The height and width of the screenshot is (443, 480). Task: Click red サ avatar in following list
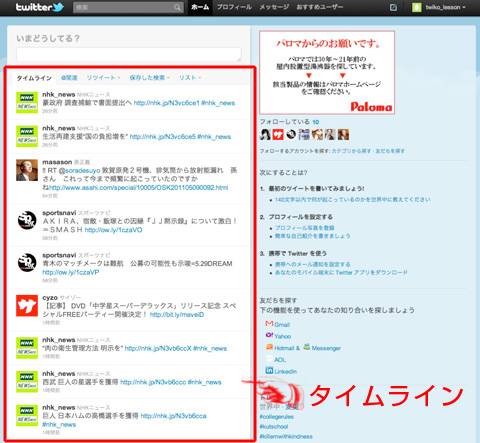[278, 134]
